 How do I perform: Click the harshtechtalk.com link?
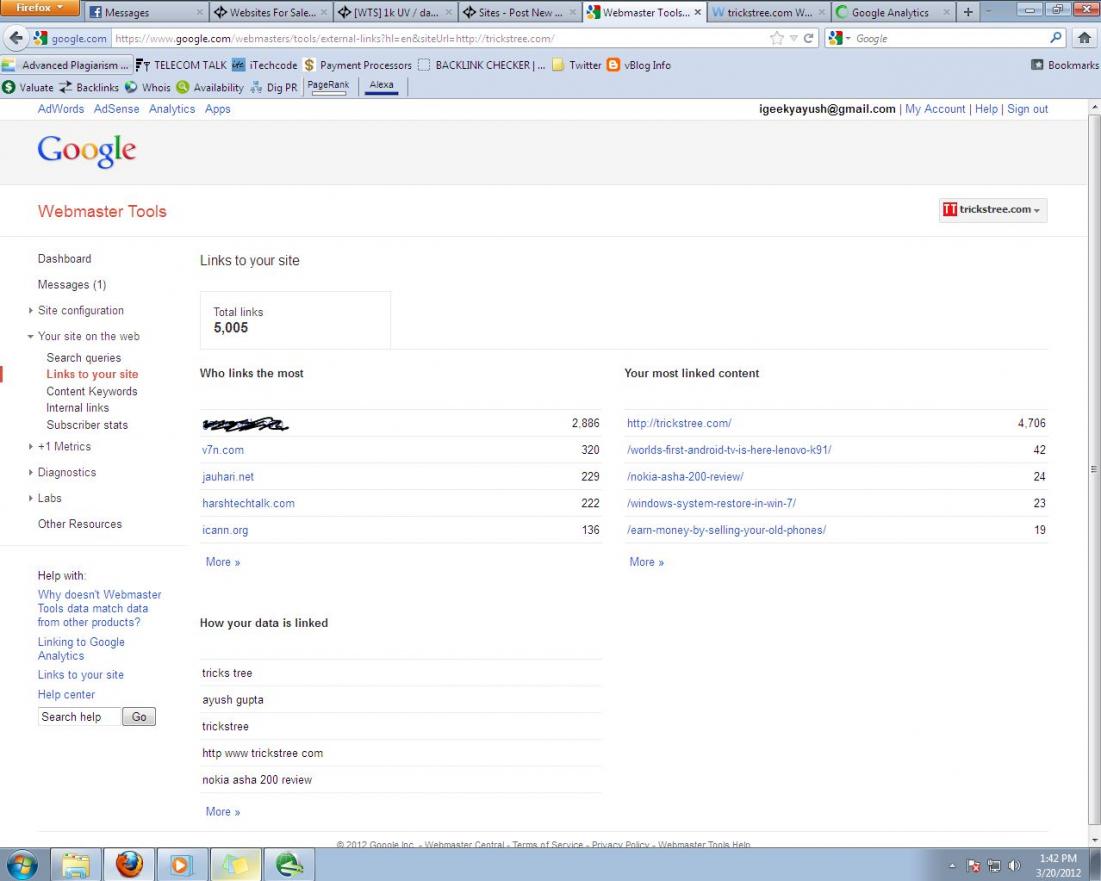[249, 503]
